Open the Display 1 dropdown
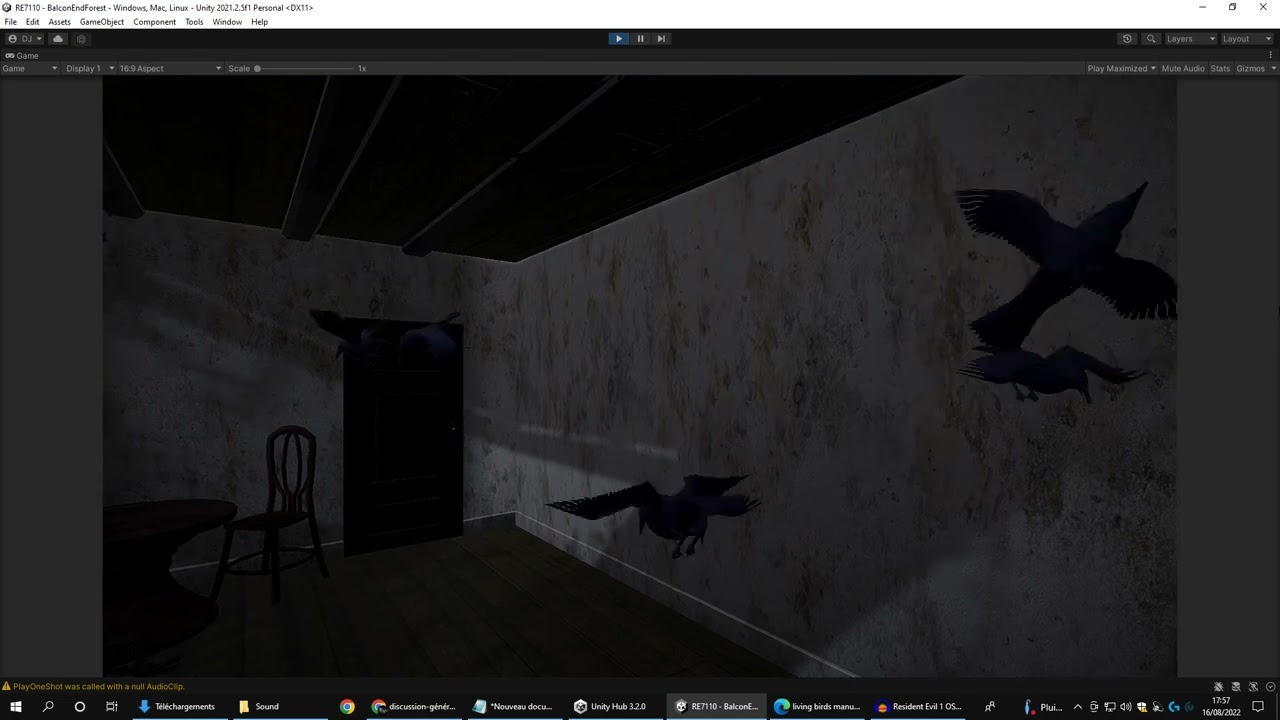 [90, 68]
